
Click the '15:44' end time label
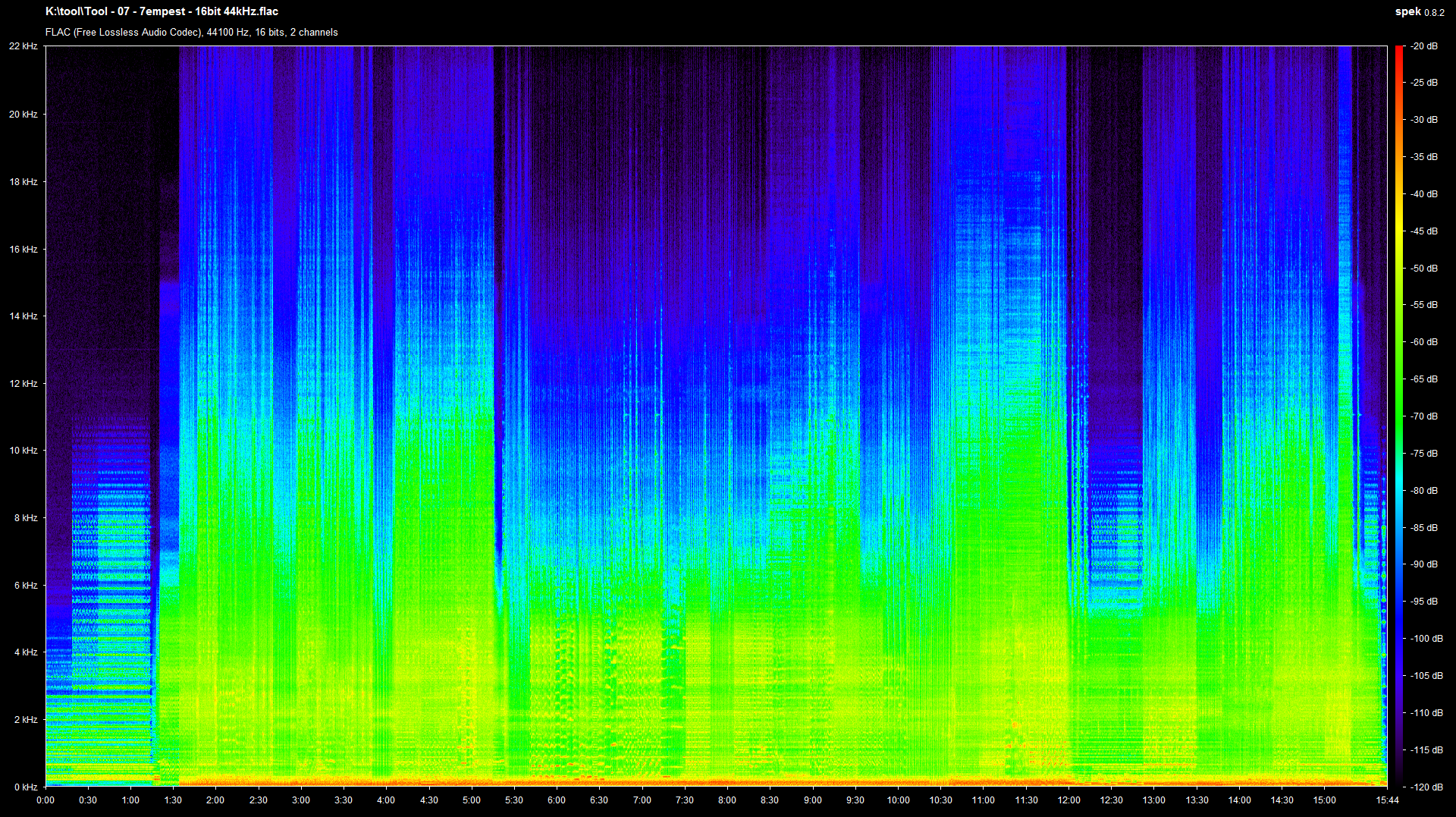(x=1387, y=800)
